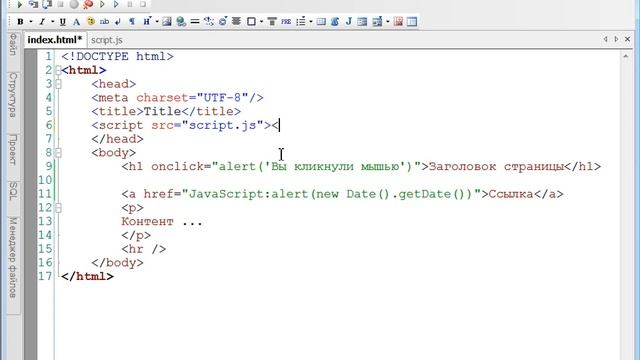Image resolution: width=640 pixels, height=360 pixels.
Task: Close the current editor tab with X
Action: point(627,39)
